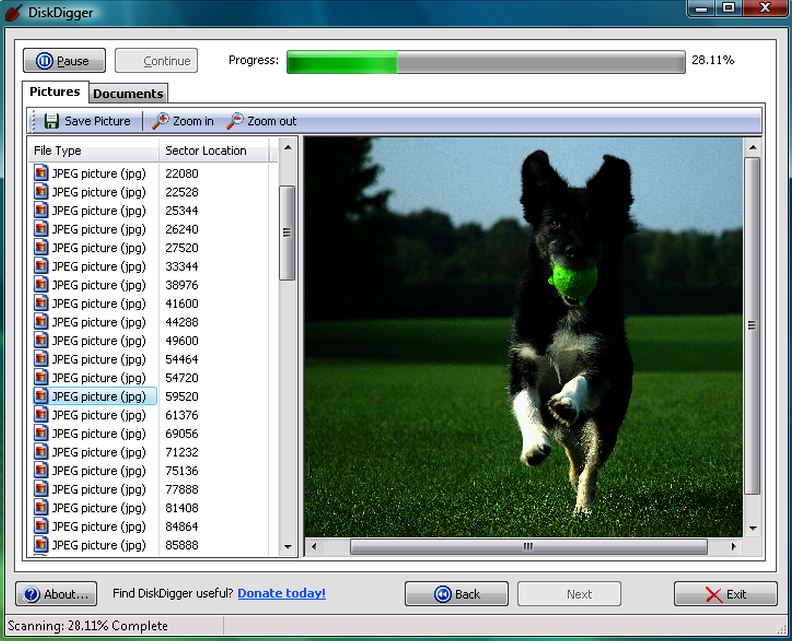Select JPEG icon for sector 77888
Viewport: 792px width, 641px height.
coord(41,489)
